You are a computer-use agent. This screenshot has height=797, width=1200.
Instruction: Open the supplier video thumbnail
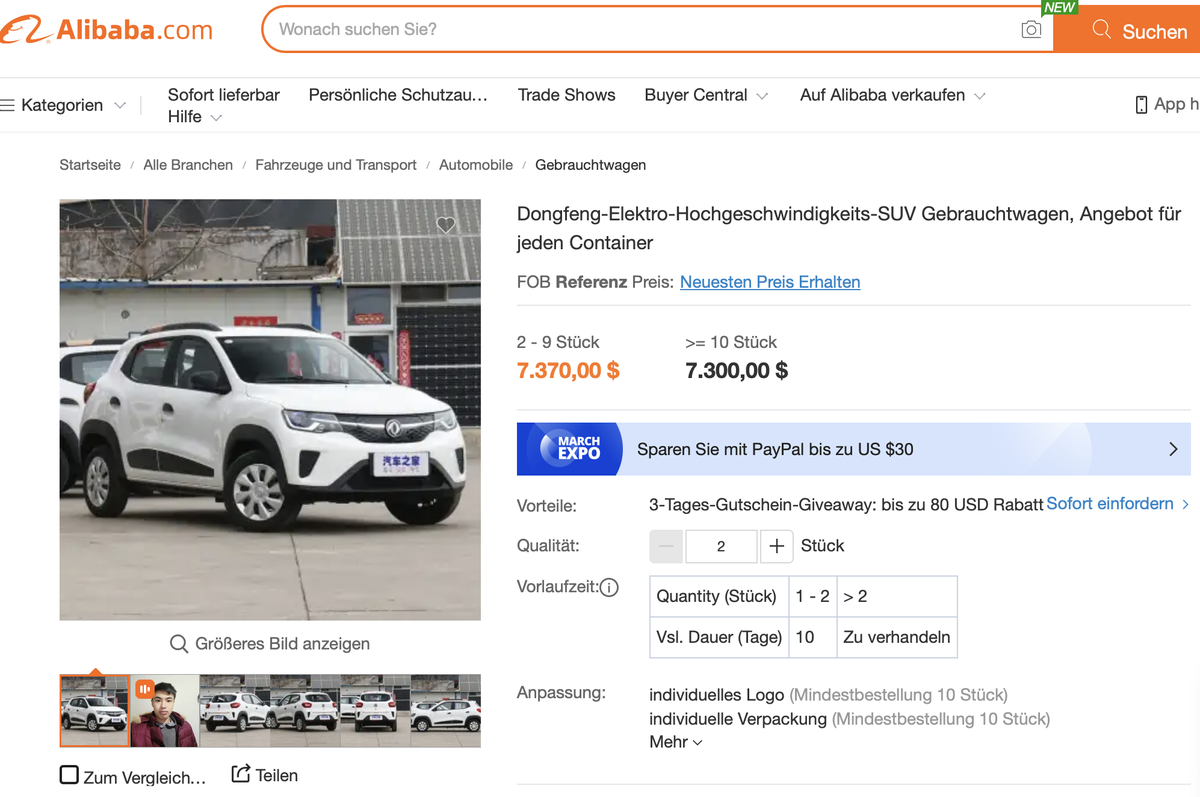[x=165, y=711]
